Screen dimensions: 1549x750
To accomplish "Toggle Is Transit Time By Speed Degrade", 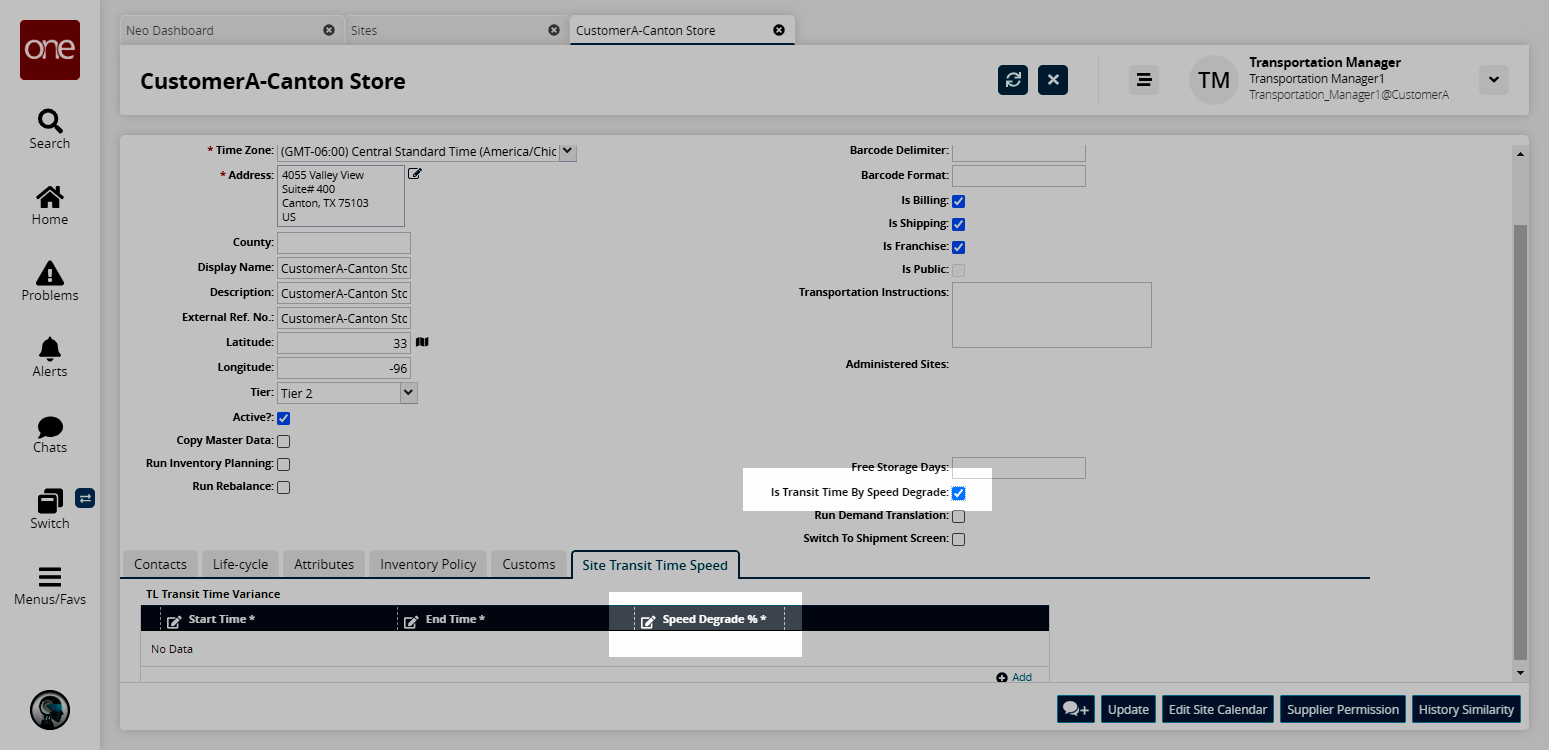I will click(x=959, y=493).
